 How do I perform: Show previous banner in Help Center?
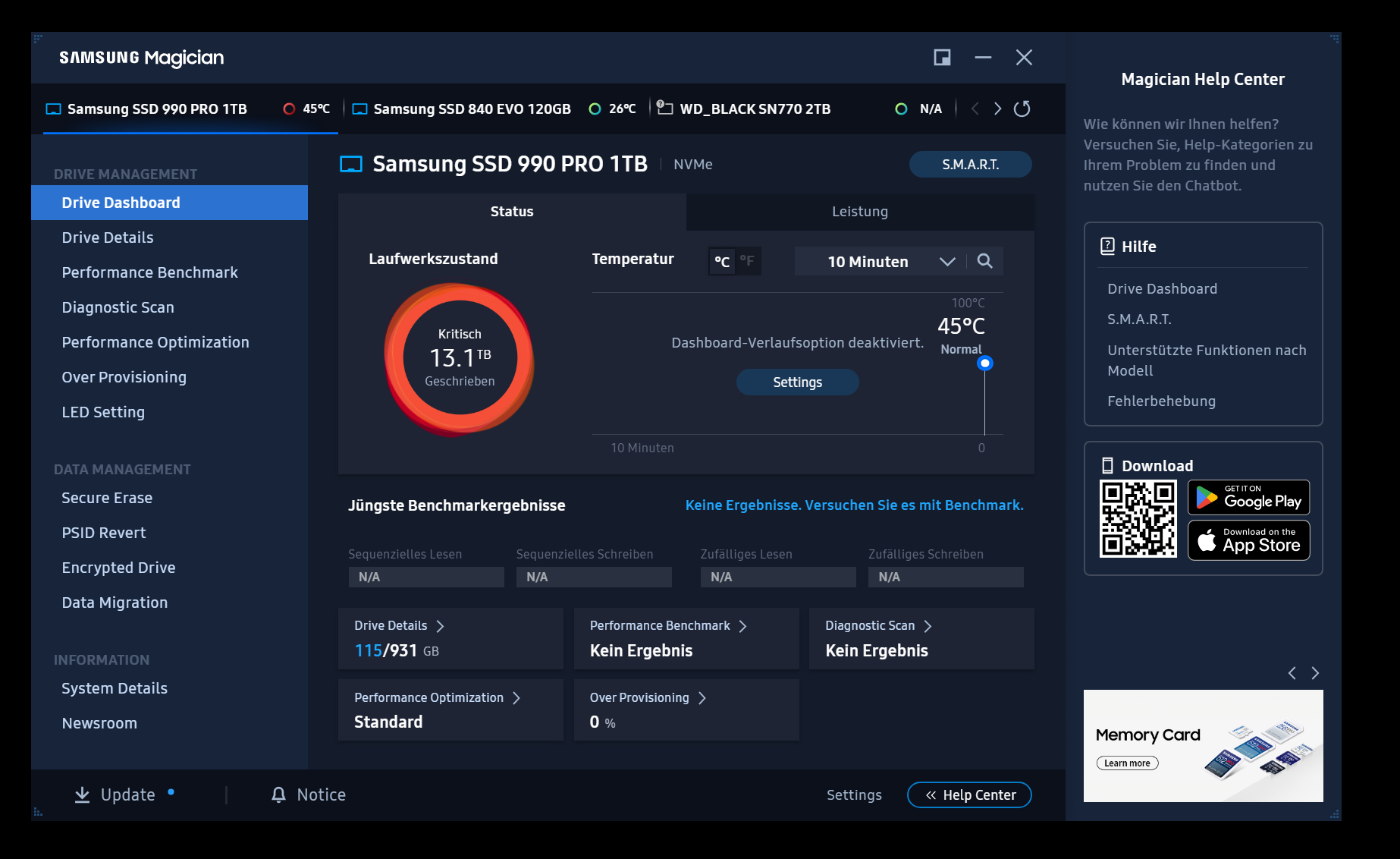pyautogui.click(x=1292, y=673)
